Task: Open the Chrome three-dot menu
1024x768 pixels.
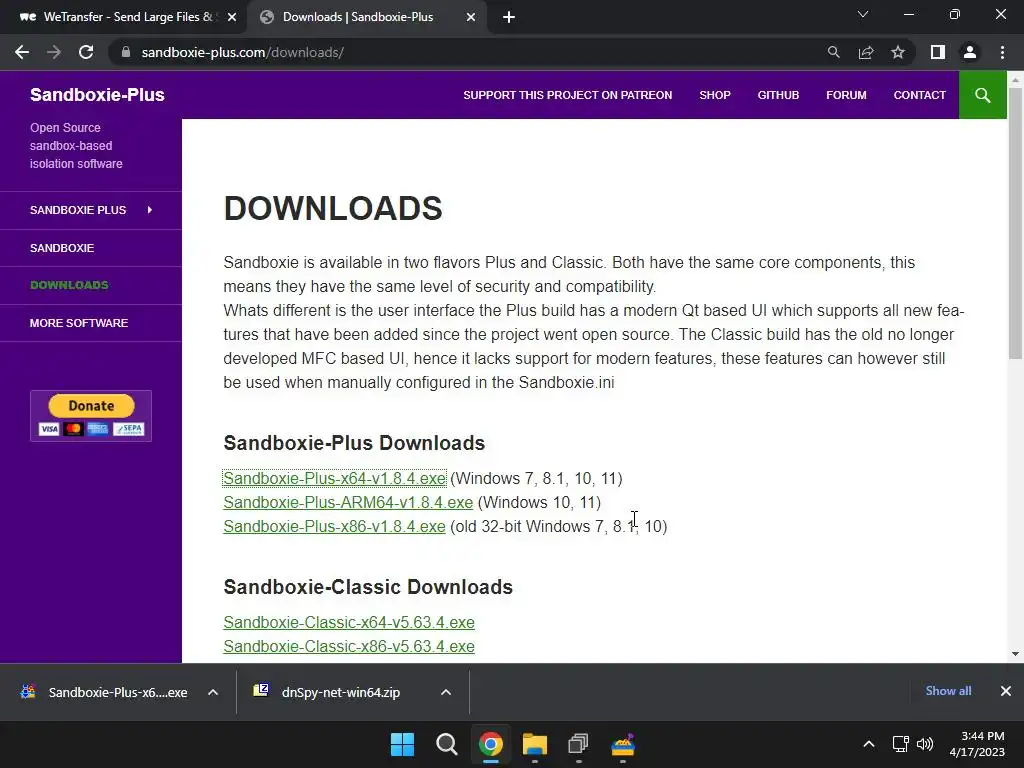Action: pos(1002,52)
